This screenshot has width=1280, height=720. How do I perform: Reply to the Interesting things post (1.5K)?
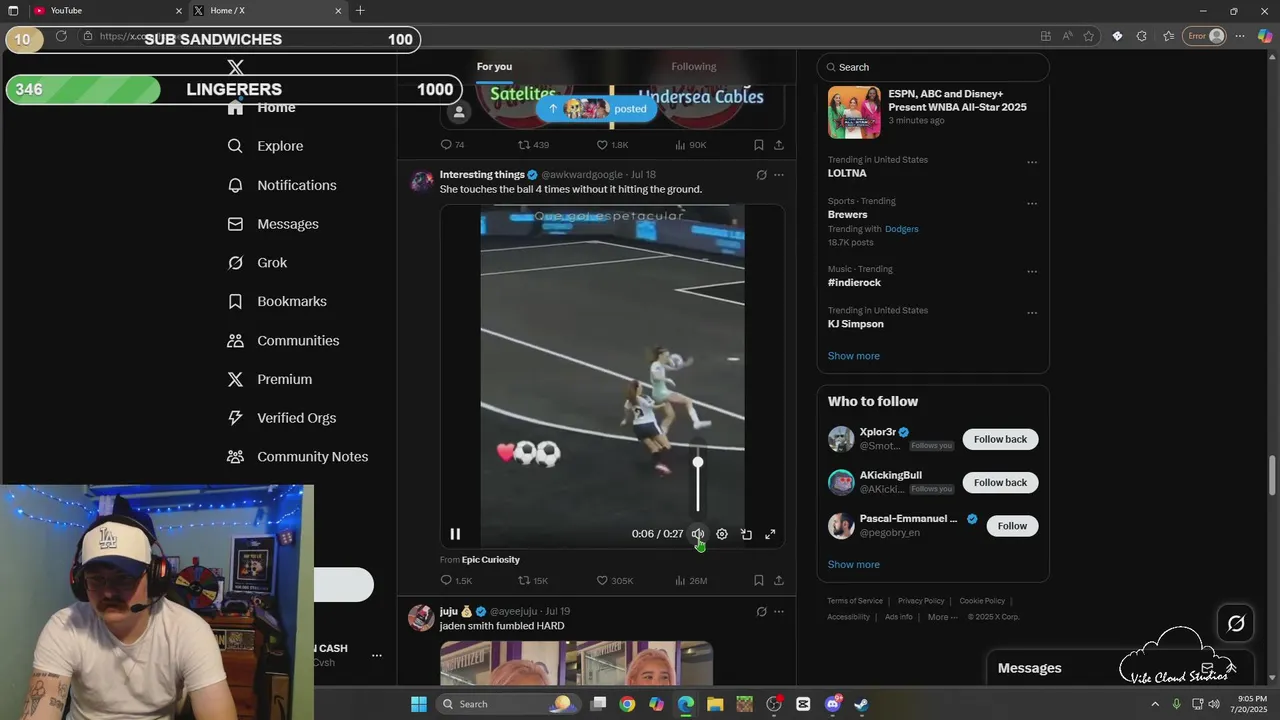pyautogui.click(x=456, y=580)
